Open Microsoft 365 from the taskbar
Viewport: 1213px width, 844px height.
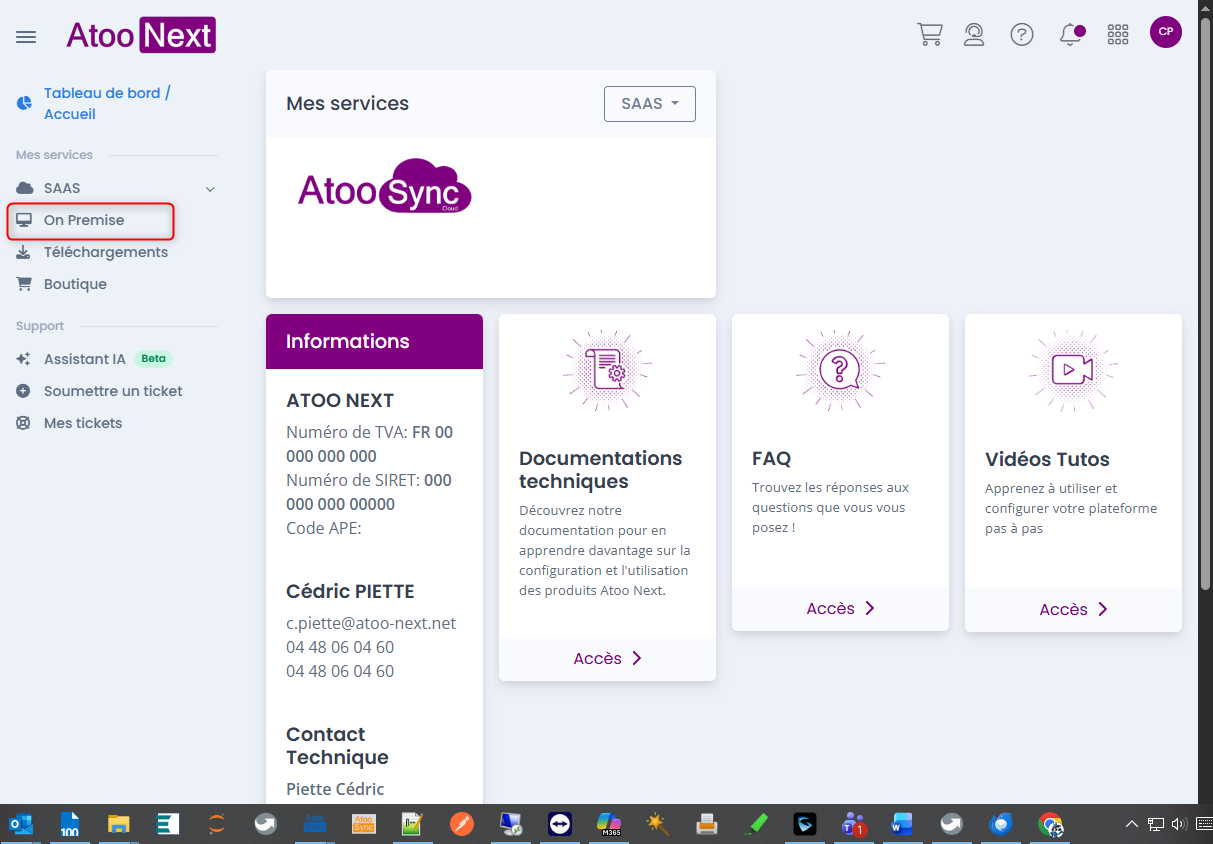point(609,824)
